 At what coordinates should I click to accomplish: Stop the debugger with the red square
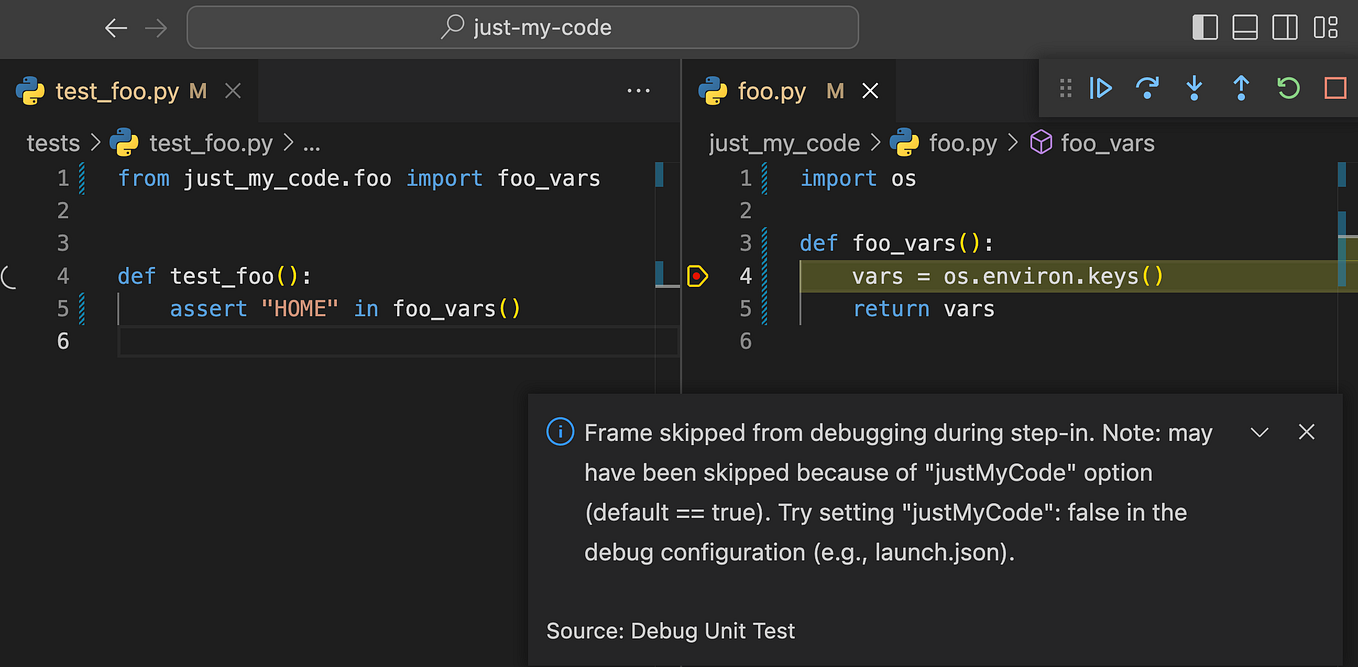(x=1334, y=88)
